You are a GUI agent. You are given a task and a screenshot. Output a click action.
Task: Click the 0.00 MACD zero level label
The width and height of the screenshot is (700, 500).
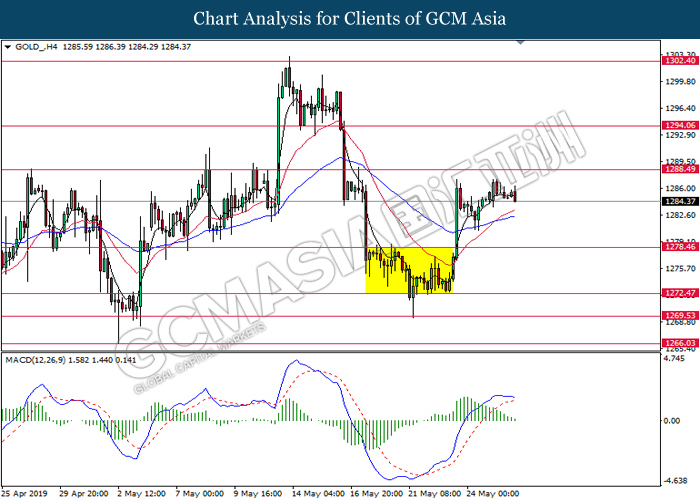pos(671,421)
